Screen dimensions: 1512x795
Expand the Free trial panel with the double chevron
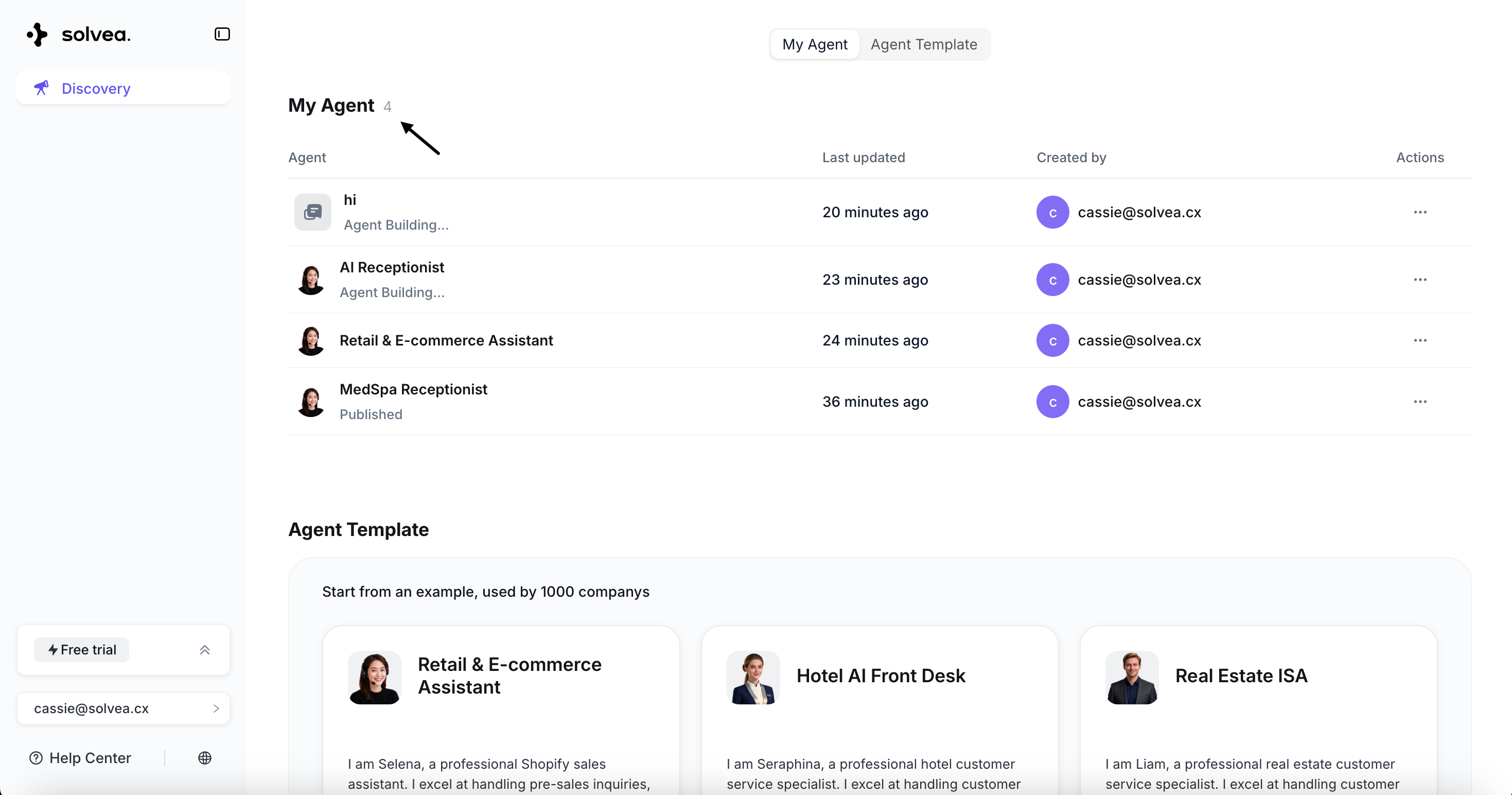click(x=204, y=649)
